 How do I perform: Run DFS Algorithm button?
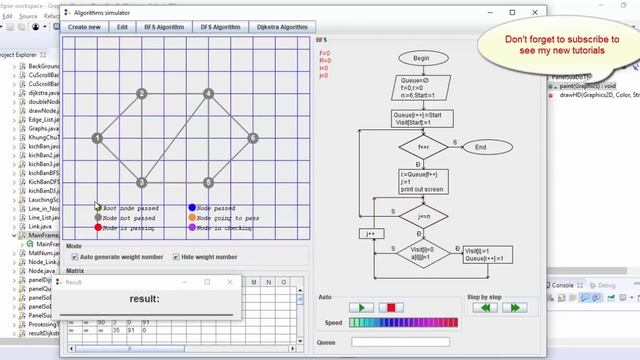point(220,27)
